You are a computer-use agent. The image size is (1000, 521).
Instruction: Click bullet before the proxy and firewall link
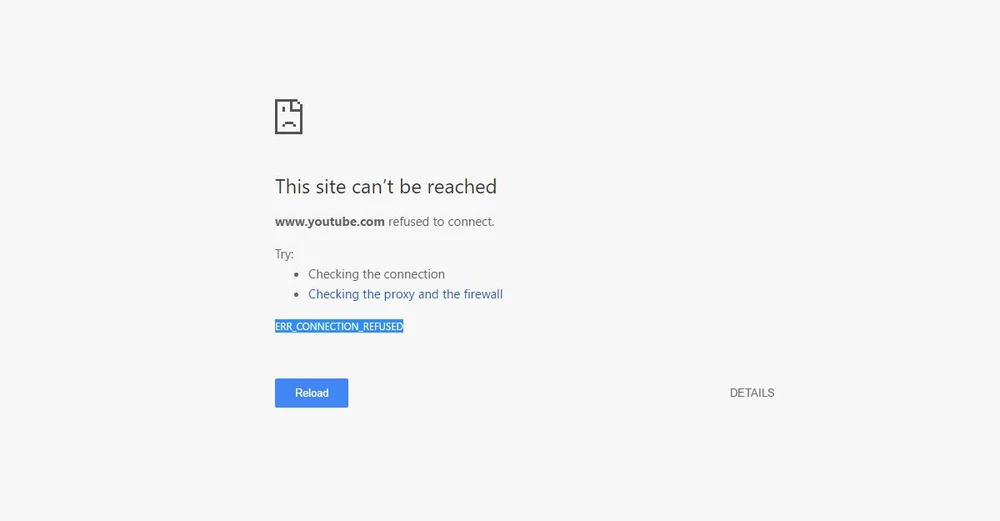coord(297,295)
